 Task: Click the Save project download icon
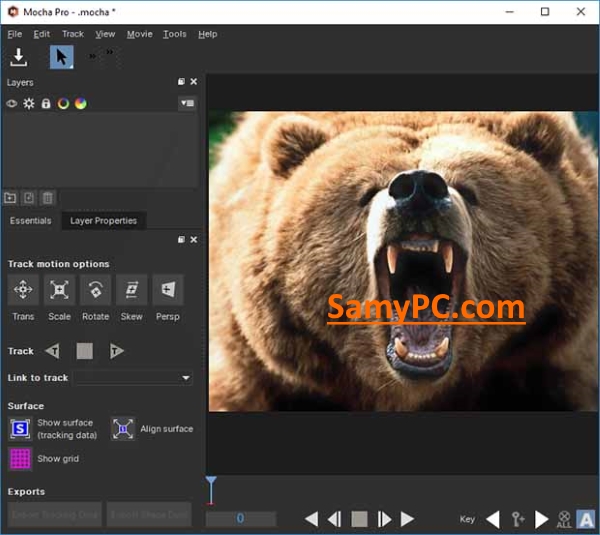[18, 57]
